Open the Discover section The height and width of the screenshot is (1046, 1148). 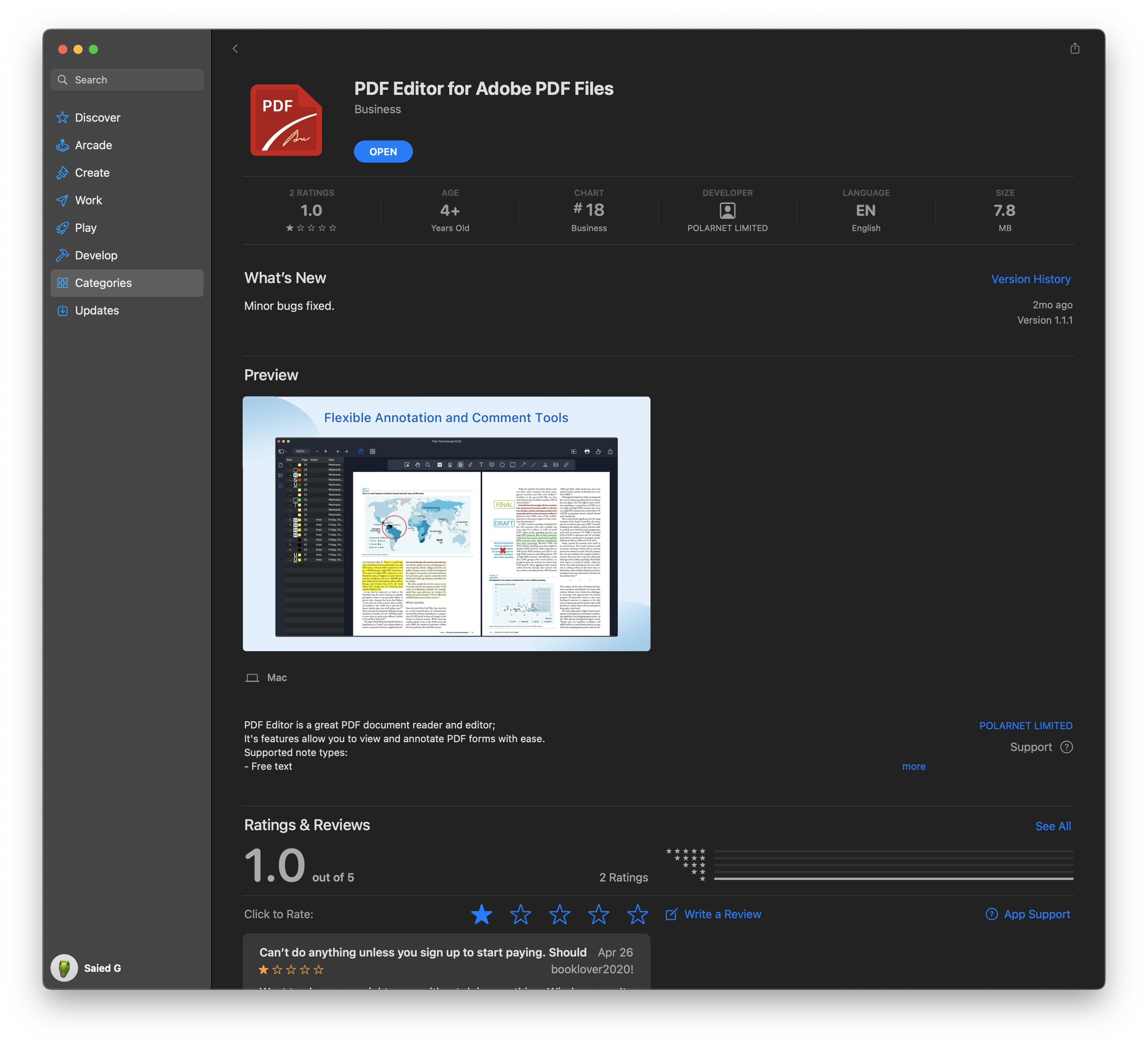coord(127,118)
